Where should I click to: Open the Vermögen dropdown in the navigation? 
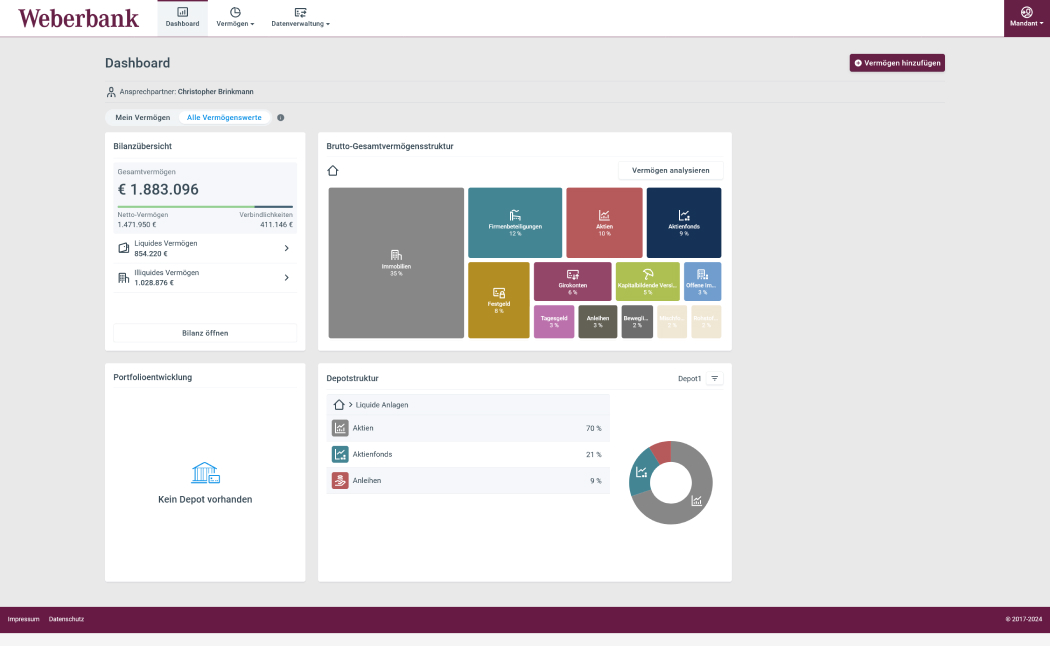[236, 17]
